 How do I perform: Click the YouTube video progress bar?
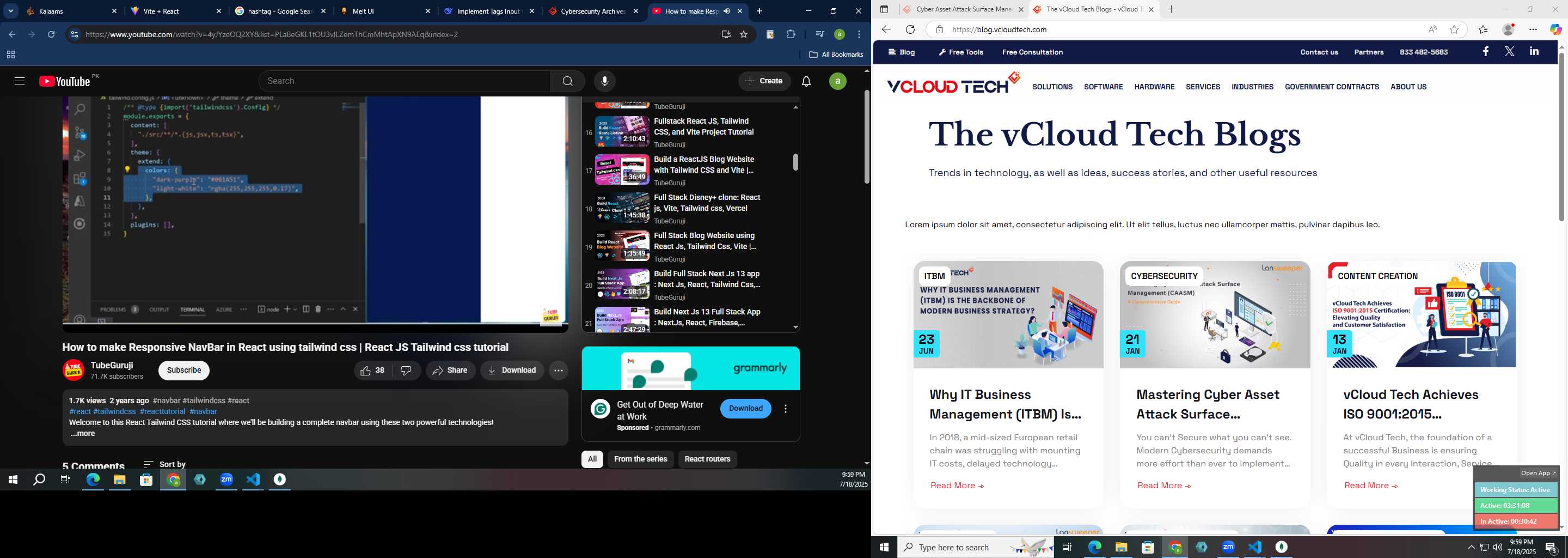click(x=315, y=324)
